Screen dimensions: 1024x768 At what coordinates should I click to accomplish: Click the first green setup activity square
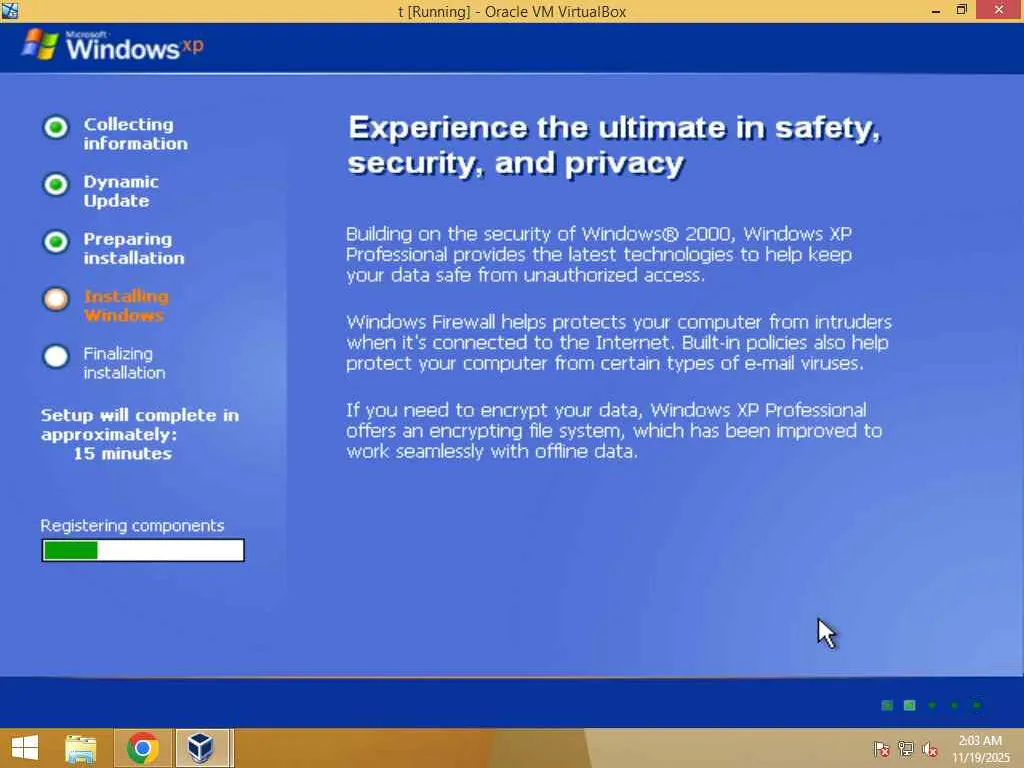point(887,705)
